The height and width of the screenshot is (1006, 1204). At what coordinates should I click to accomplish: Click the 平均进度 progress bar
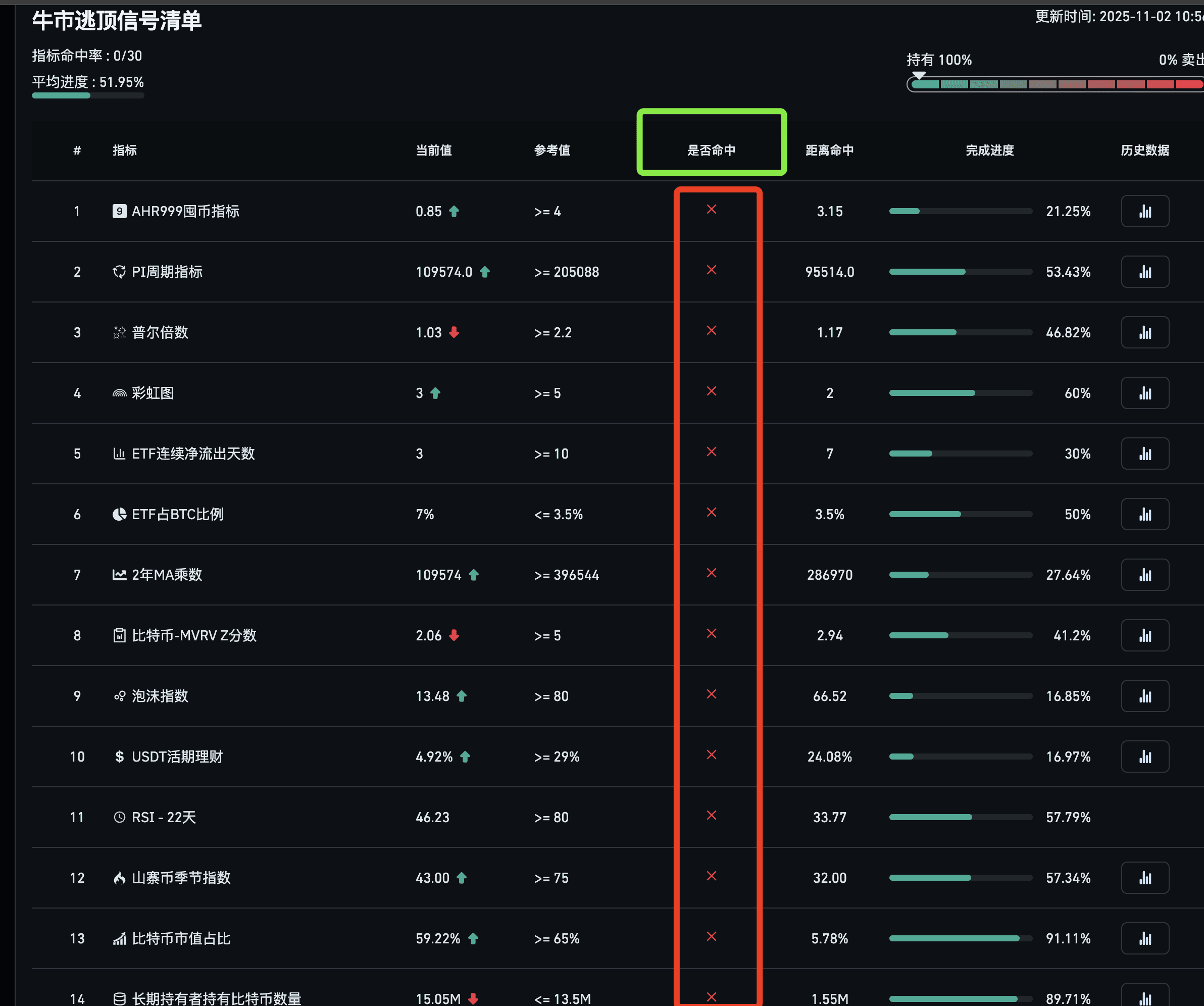click(88, 96)
